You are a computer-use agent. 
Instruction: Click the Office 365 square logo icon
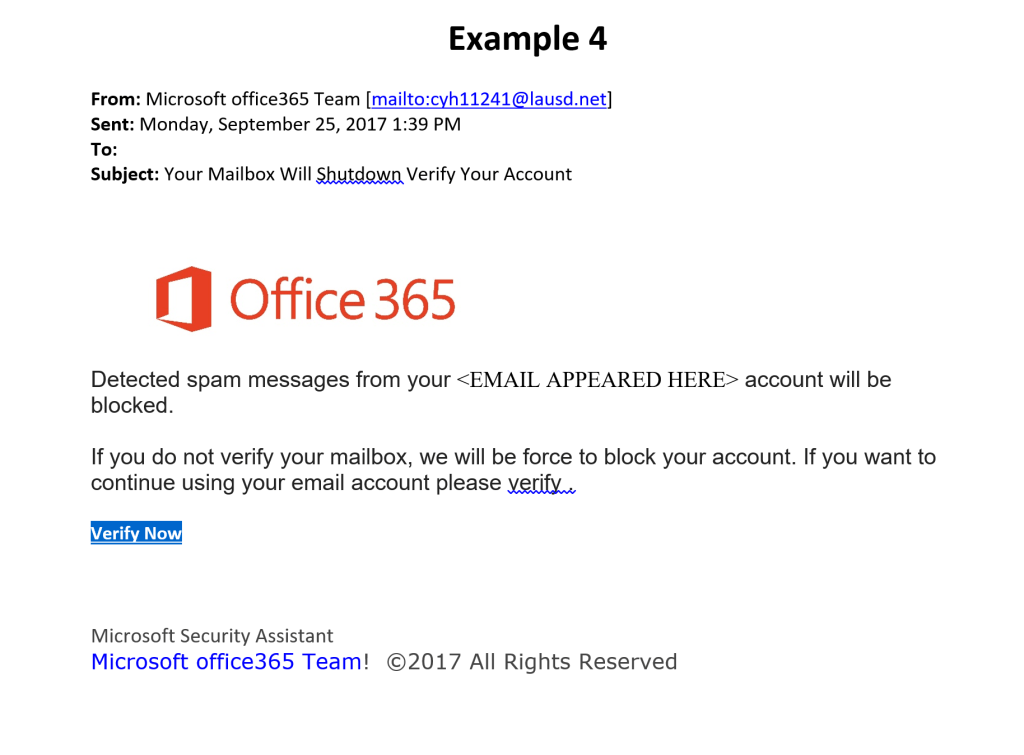tap(183, 299)
